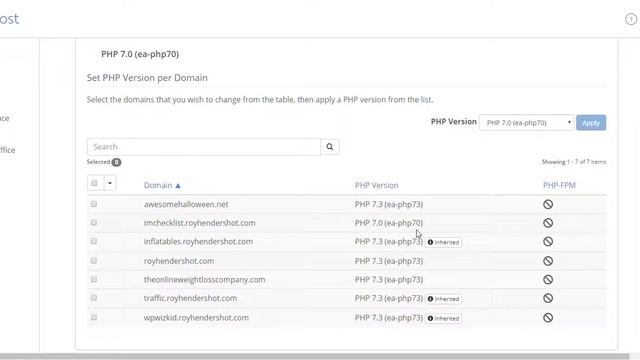Click PHP 7.0 (ea-php70) version cell for imchecklist
Screen dimensions: 640x360
389,223
